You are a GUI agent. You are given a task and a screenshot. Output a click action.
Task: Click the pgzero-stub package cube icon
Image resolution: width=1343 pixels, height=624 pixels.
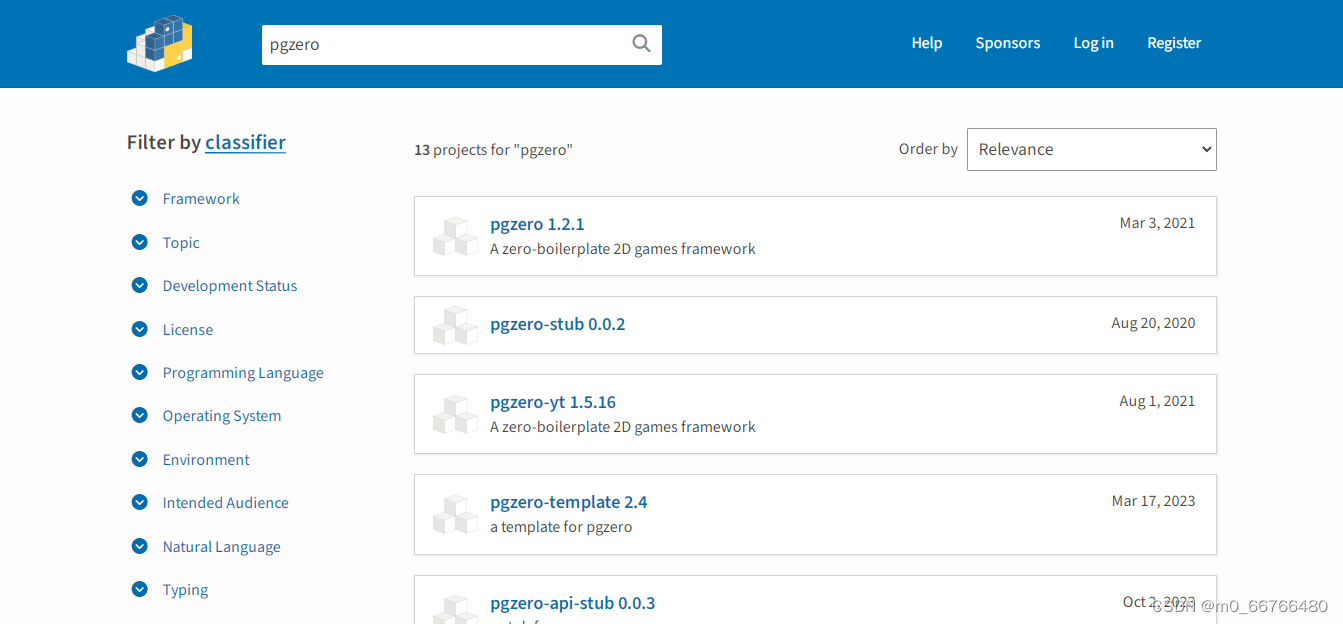click(455, 325)
